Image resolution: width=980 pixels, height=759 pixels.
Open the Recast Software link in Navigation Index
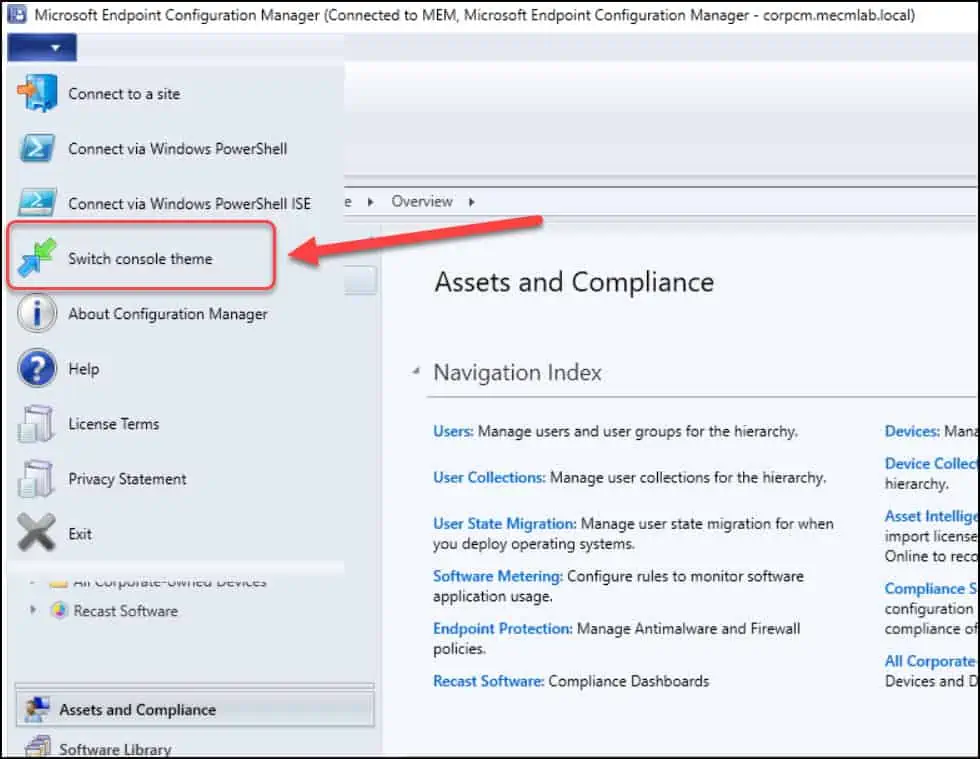(x=489, y=681)
